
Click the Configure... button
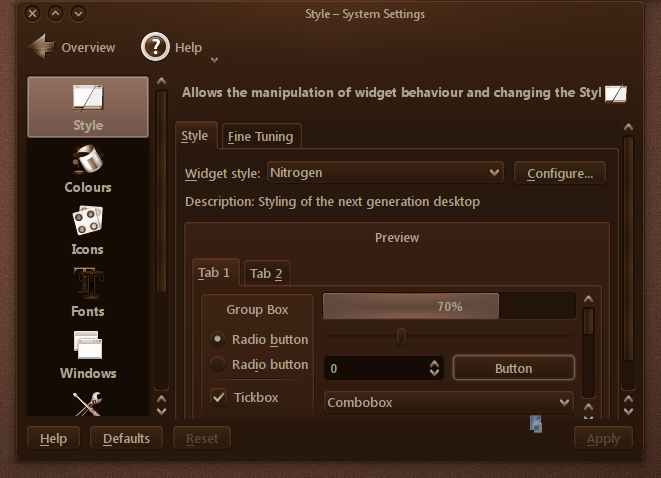pyautogui.click(x=560, y=173)
